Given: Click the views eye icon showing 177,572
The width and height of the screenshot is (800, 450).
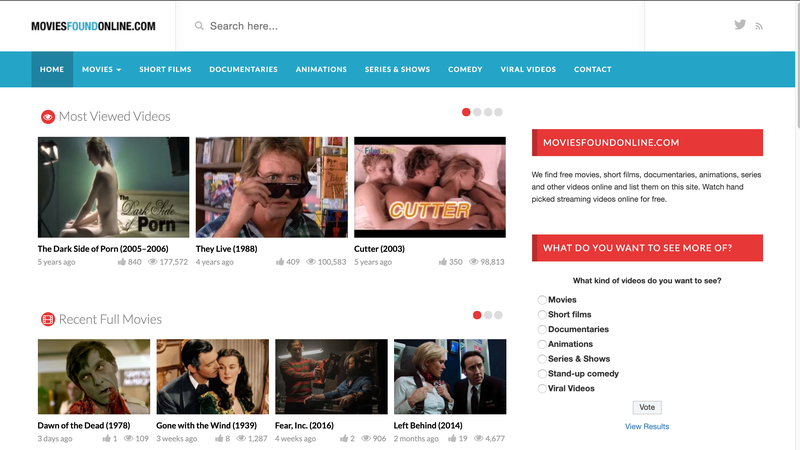Looking at the screenshot, I should [153, 262].
